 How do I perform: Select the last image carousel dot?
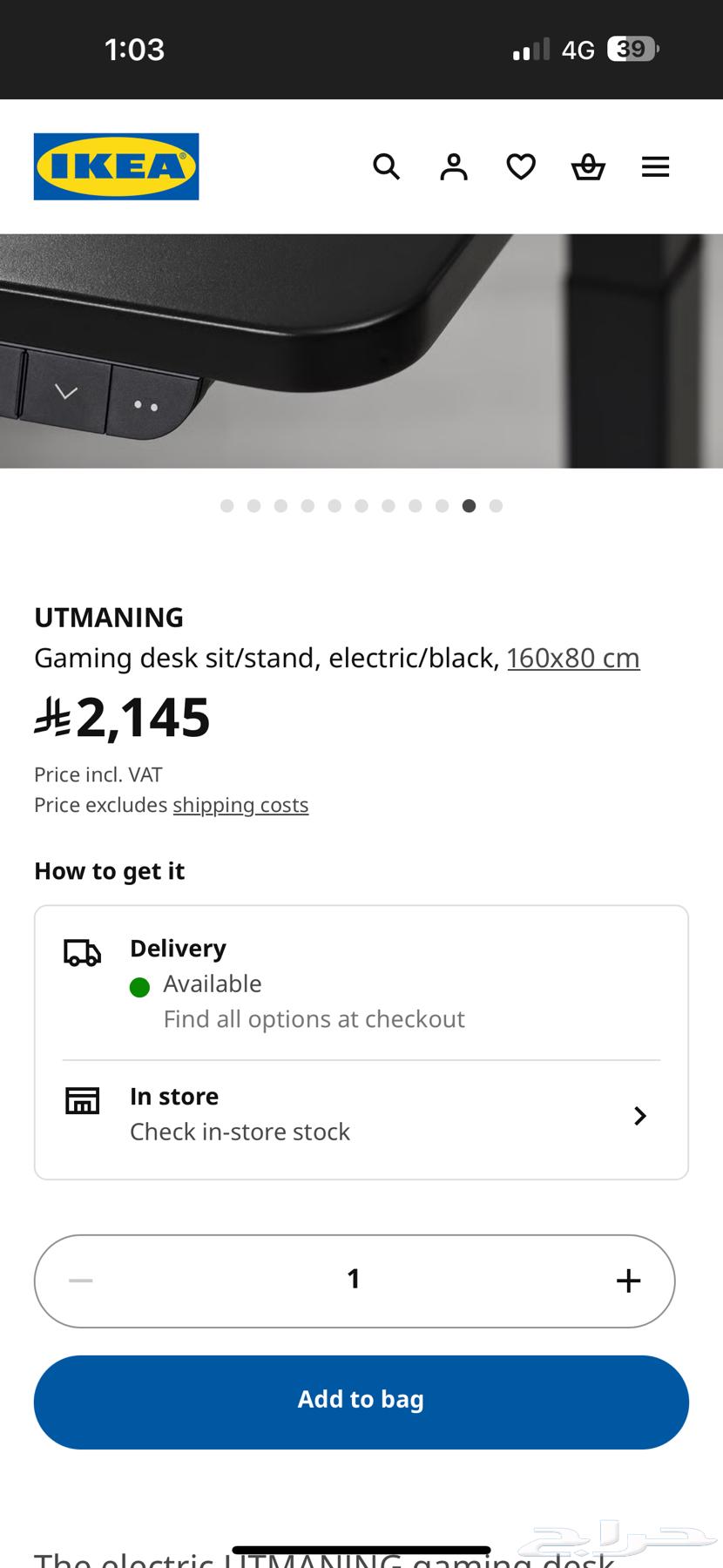coord(496,506)
